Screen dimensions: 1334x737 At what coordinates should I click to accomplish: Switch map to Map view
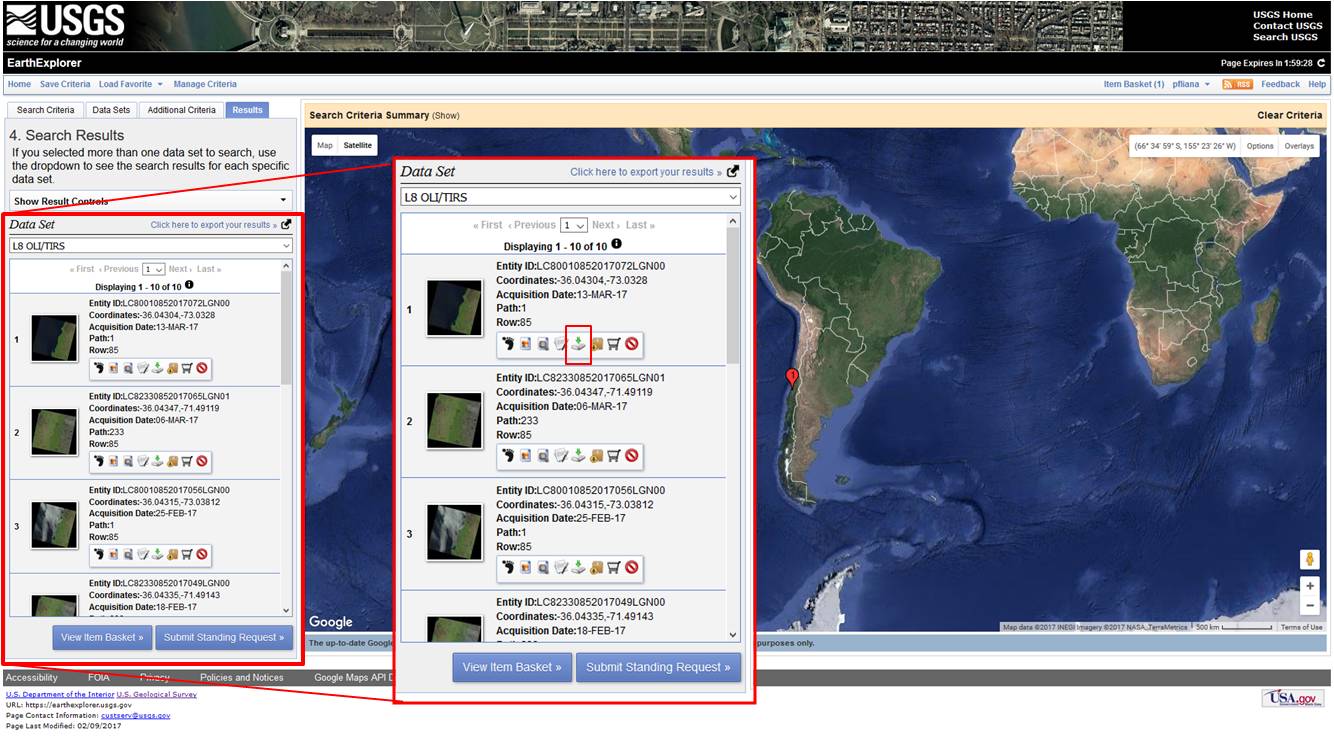pos(325,146)
